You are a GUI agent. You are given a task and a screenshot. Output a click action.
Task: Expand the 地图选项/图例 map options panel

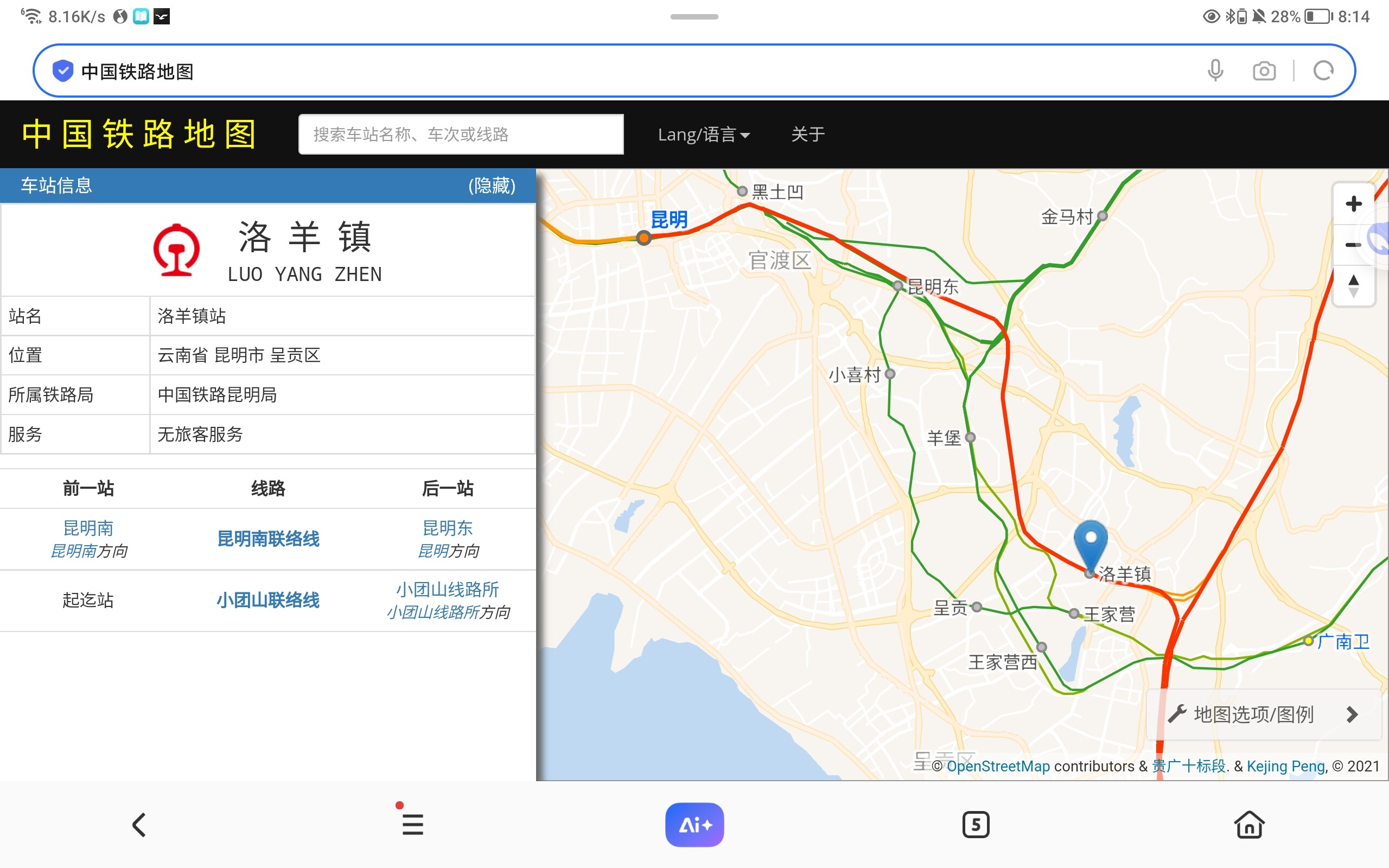pos(1263,714)
